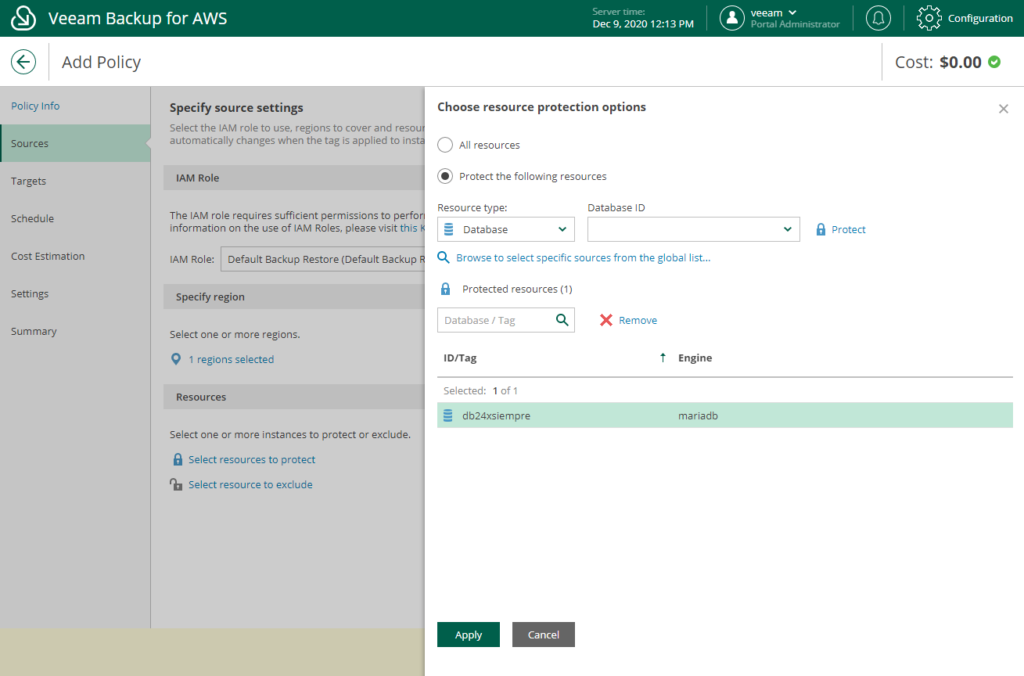Click the user account avatar icon
Screen dimensions: 1024x676
(732, 18)
